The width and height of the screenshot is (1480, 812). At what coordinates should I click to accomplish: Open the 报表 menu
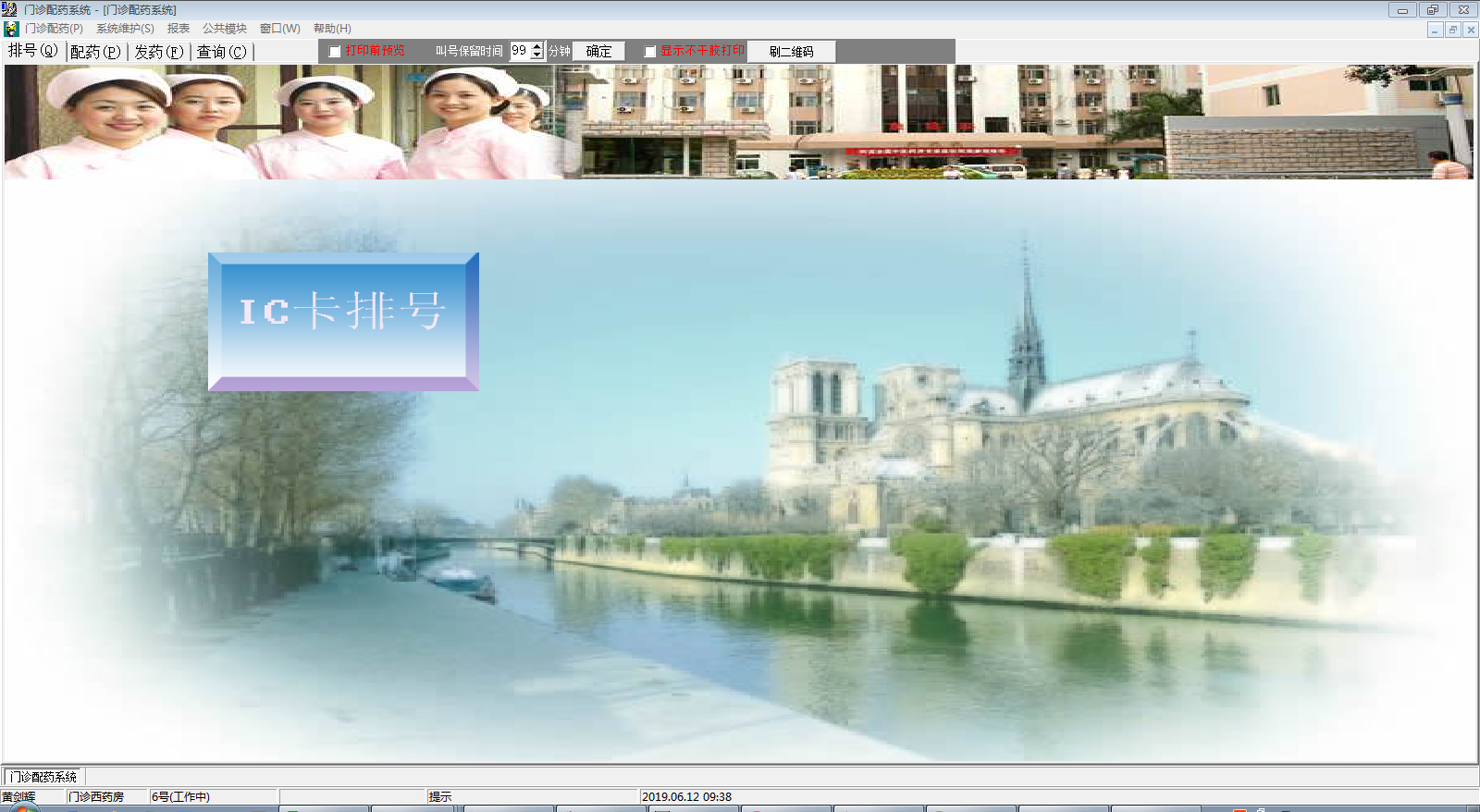[179, 29]
